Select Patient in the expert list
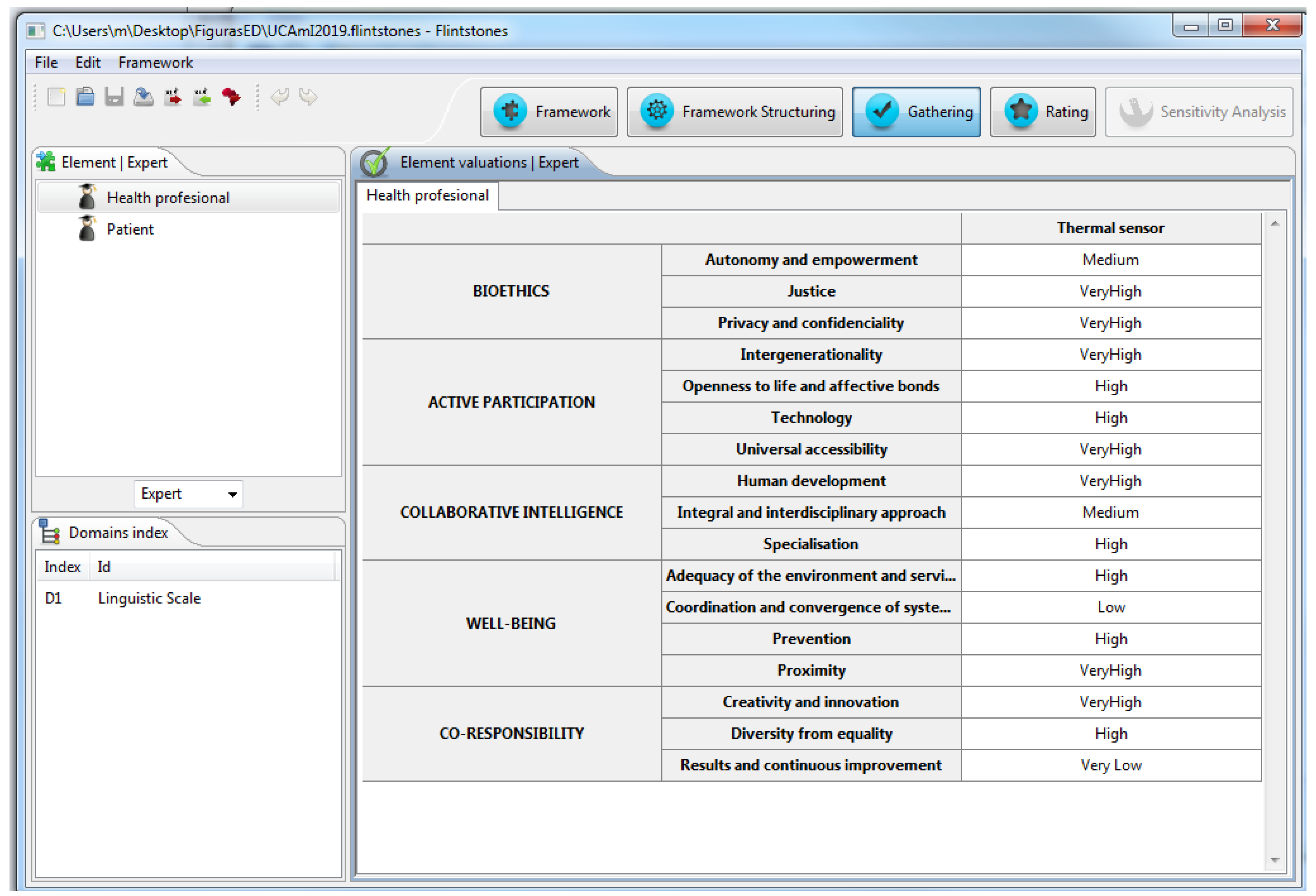The height and width of the screenshot is (896, 1316). pyautogui.click(x=130, y=229)
